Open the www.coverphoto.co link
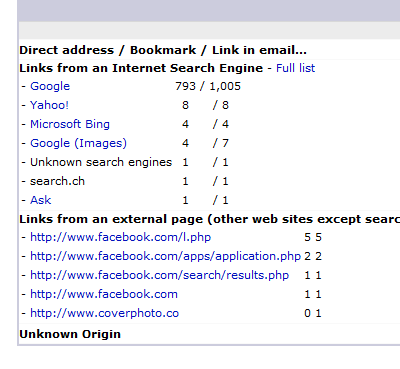The image size is (400, 369). pos(104,313)
